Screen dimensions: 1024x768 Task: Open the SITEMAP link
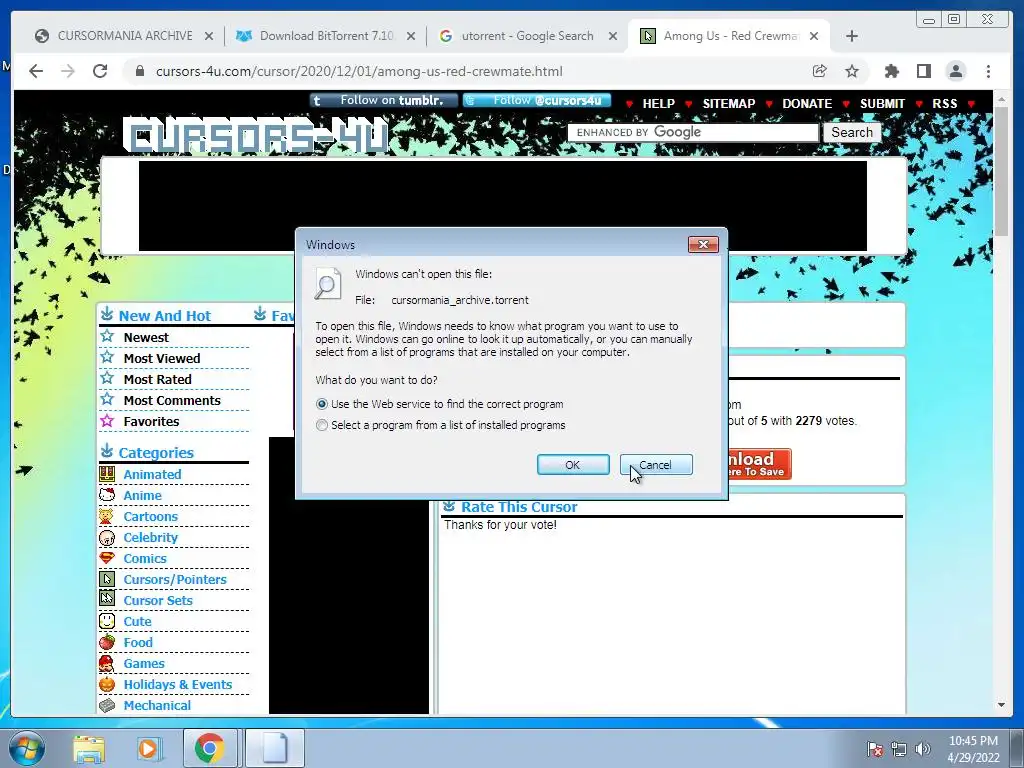(x=729, y=104)
